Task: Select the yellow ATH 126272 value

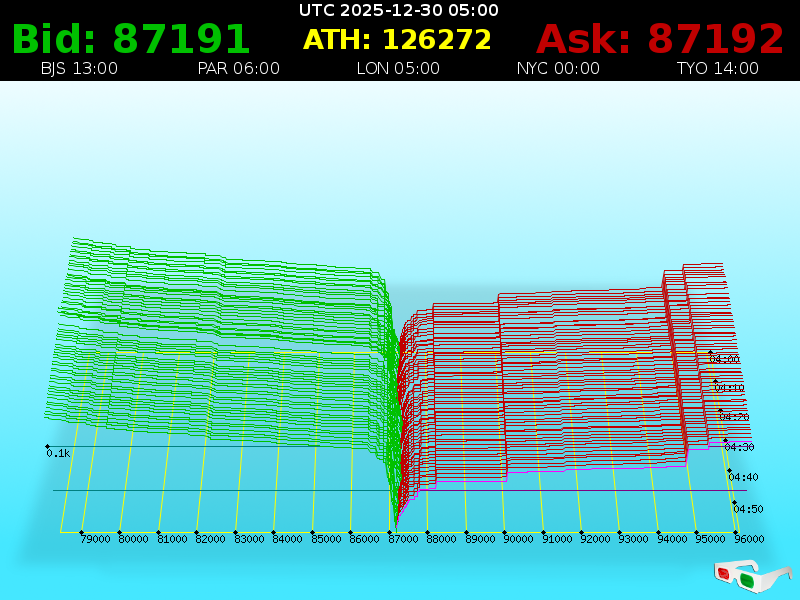Action: (398, 40)
